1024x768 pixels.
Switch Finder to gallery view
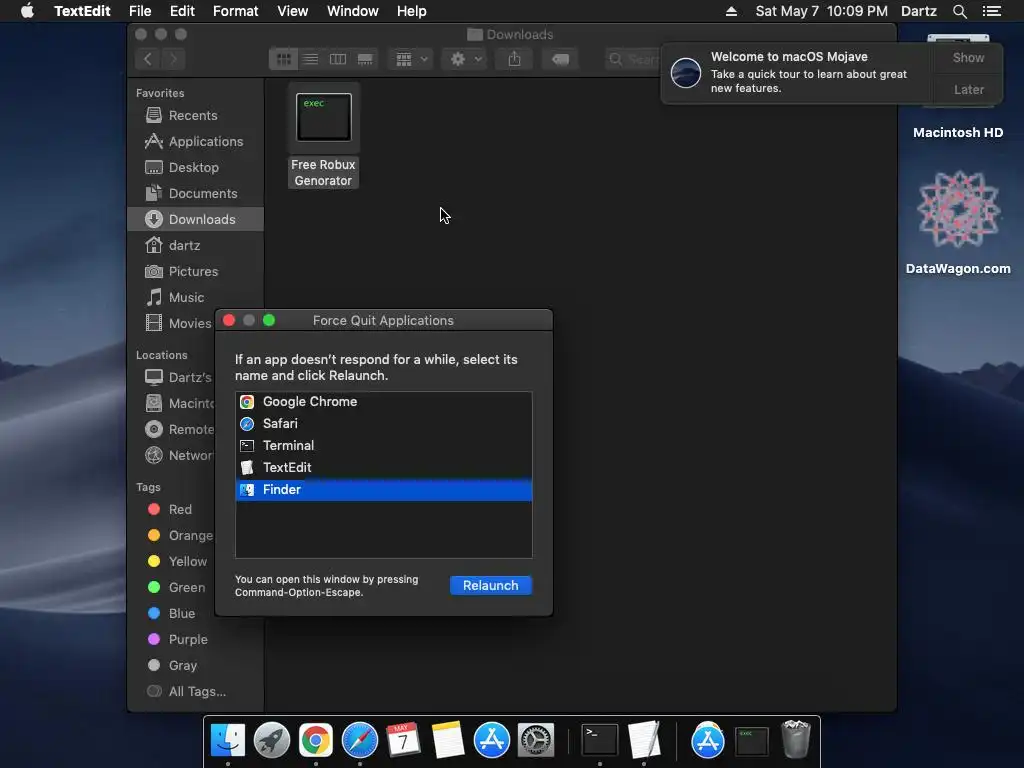365,59
